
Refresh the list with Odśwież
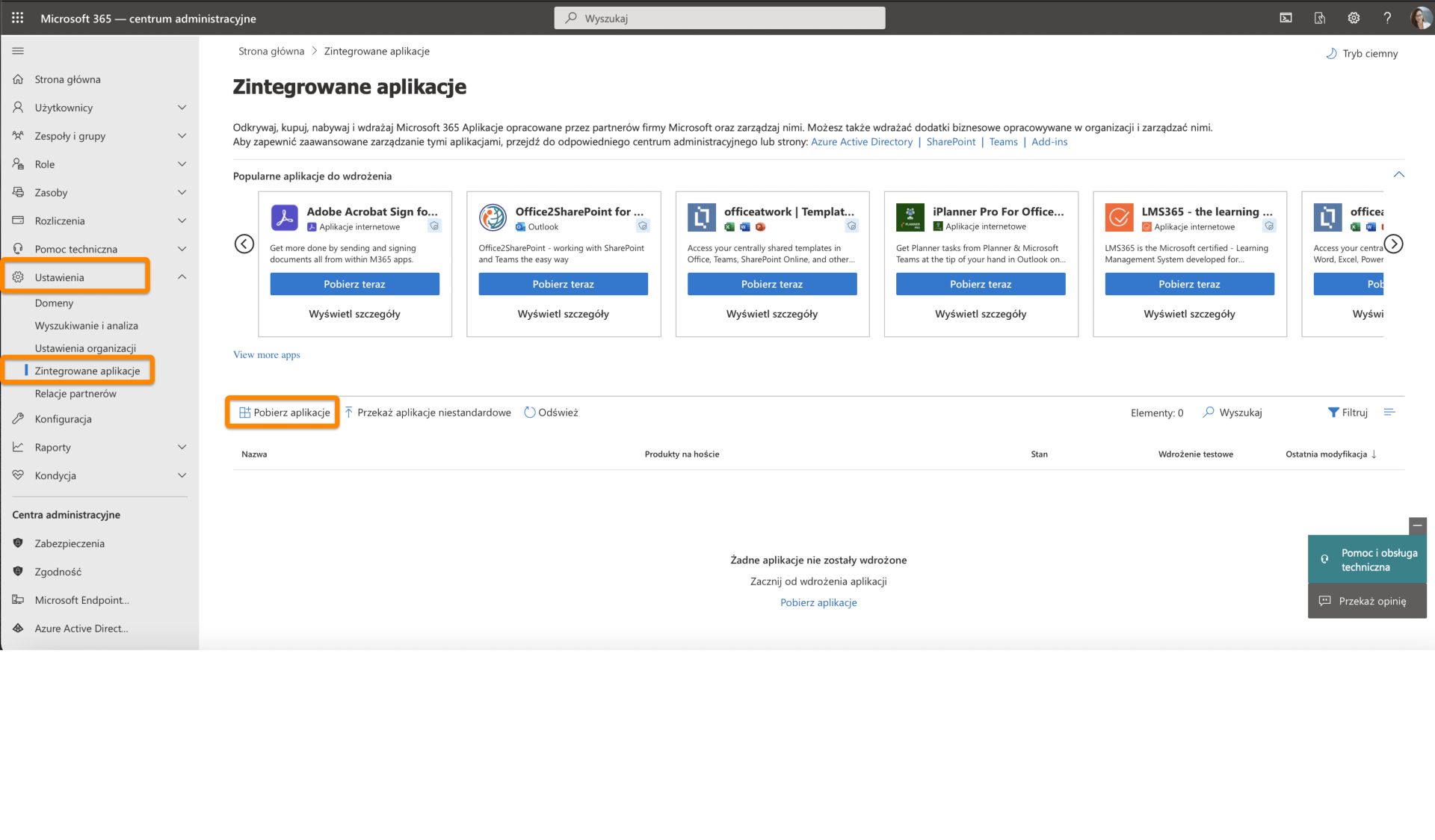(551, 413)
